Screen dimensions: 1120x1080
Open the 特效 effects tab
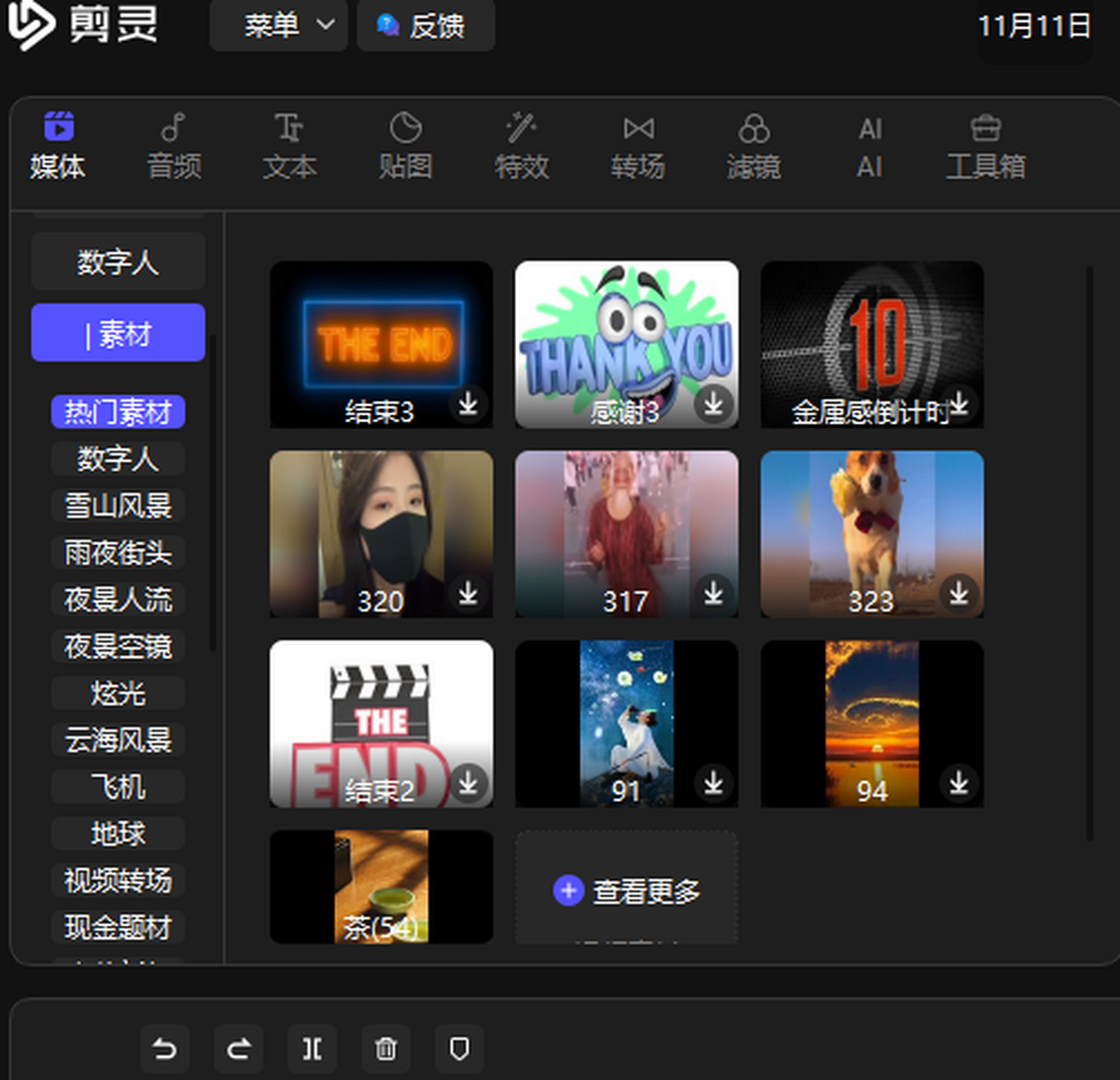pos(521,147)
